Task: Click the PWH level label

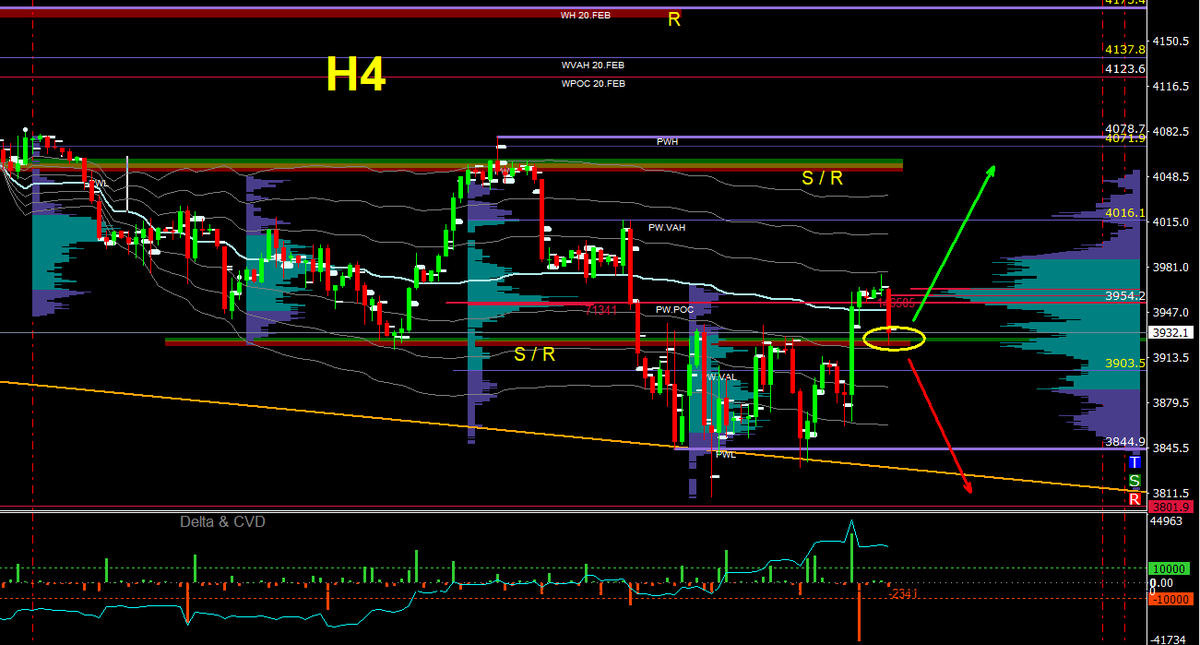Action: 667,142
